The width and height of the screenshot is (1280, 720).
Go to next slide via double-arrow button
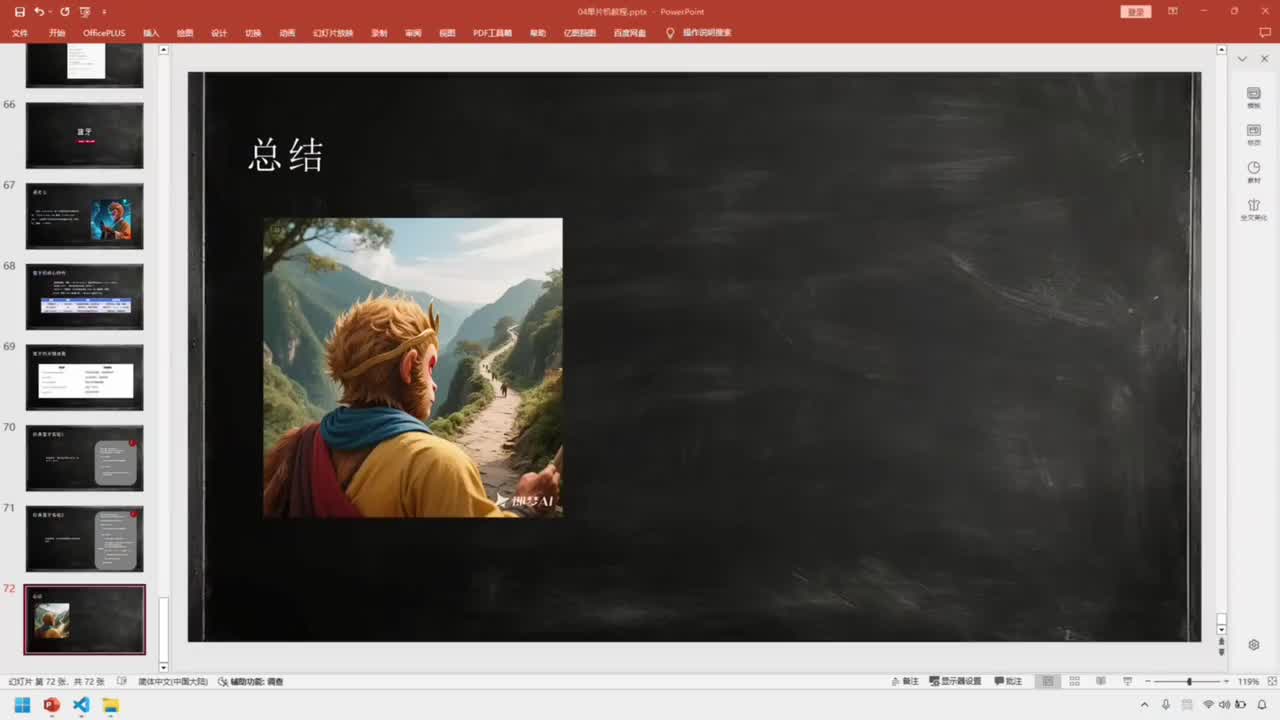pyautogui.click(x=1221, y=652)
